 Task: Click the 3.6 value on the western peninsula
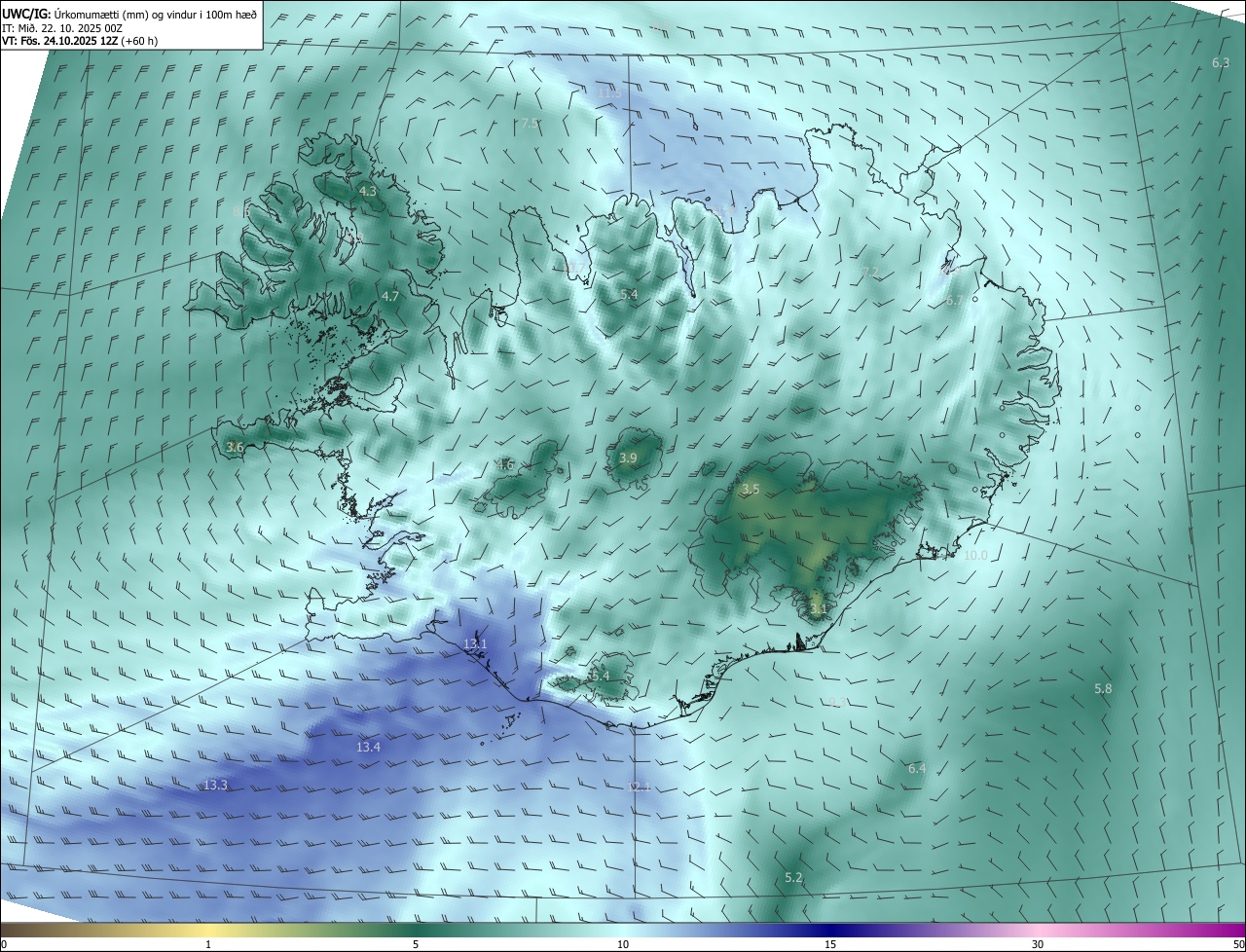point(235,448)
